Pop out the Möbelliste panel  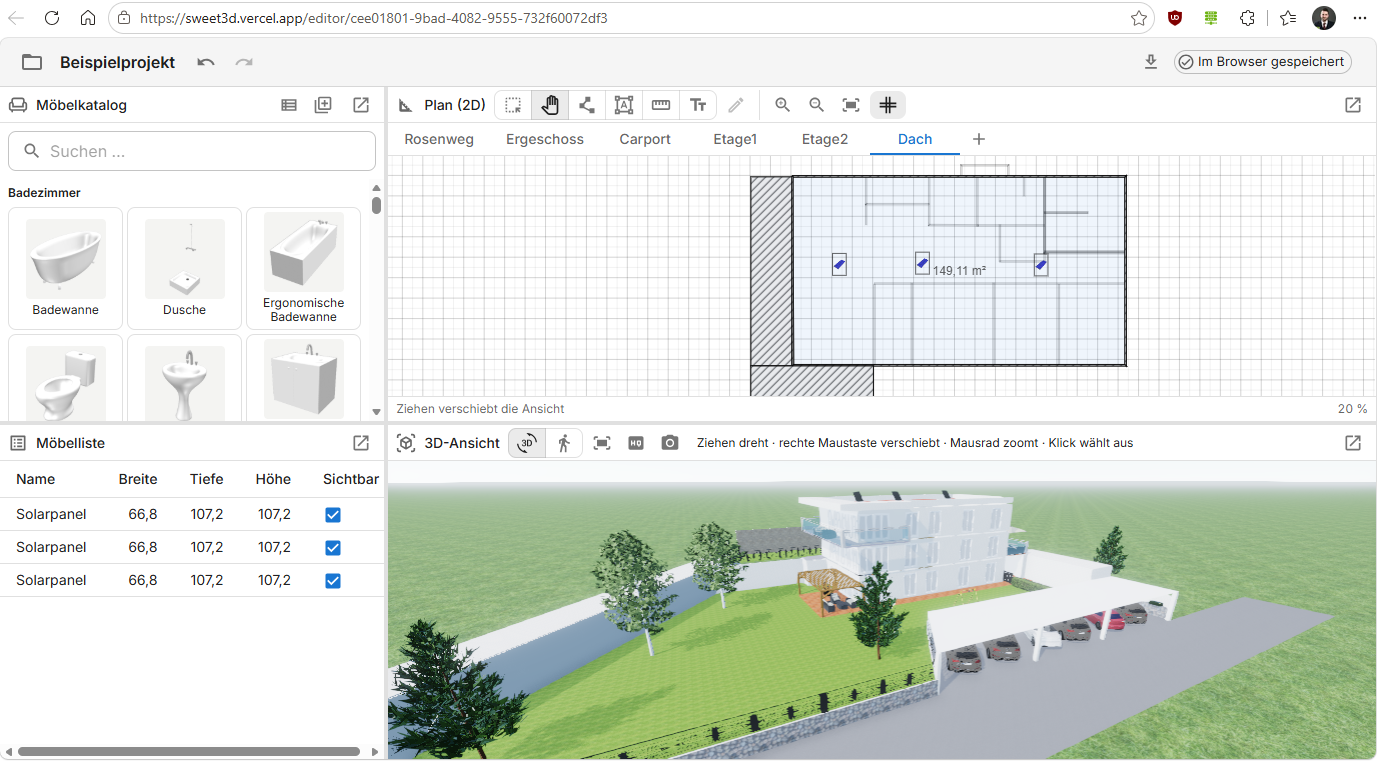[361, 443]
